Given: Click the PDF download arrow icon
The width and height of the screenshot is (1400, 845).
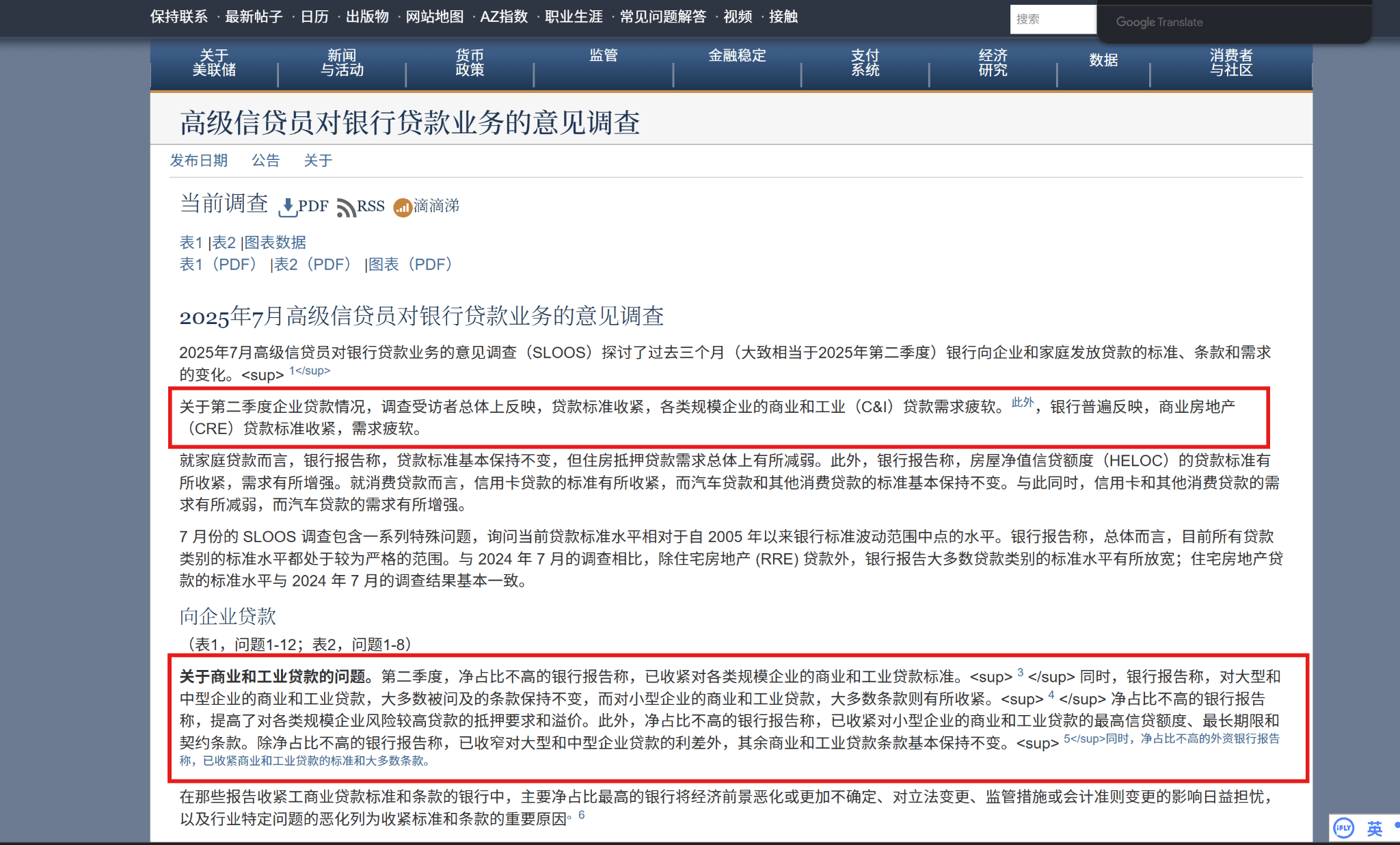Looking at the screenshot, I should 288,207.
